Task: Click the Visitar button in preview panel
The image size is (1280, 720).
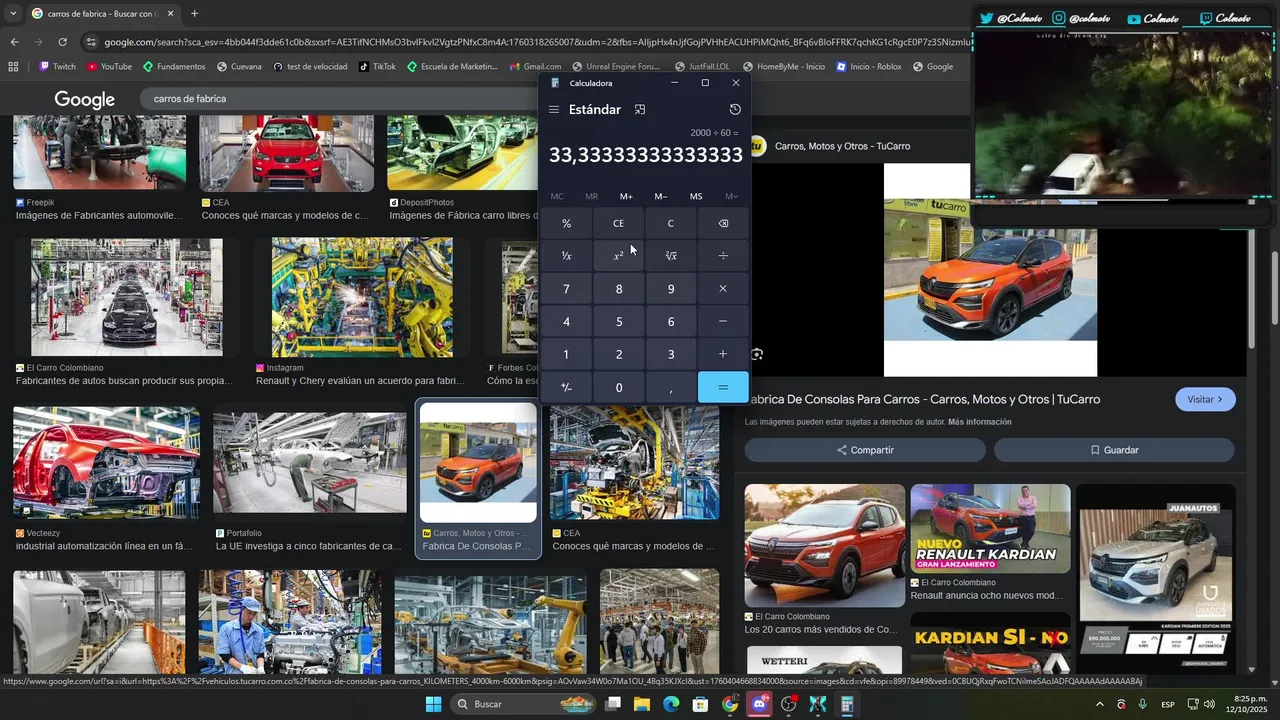Action: (1205, 399)
